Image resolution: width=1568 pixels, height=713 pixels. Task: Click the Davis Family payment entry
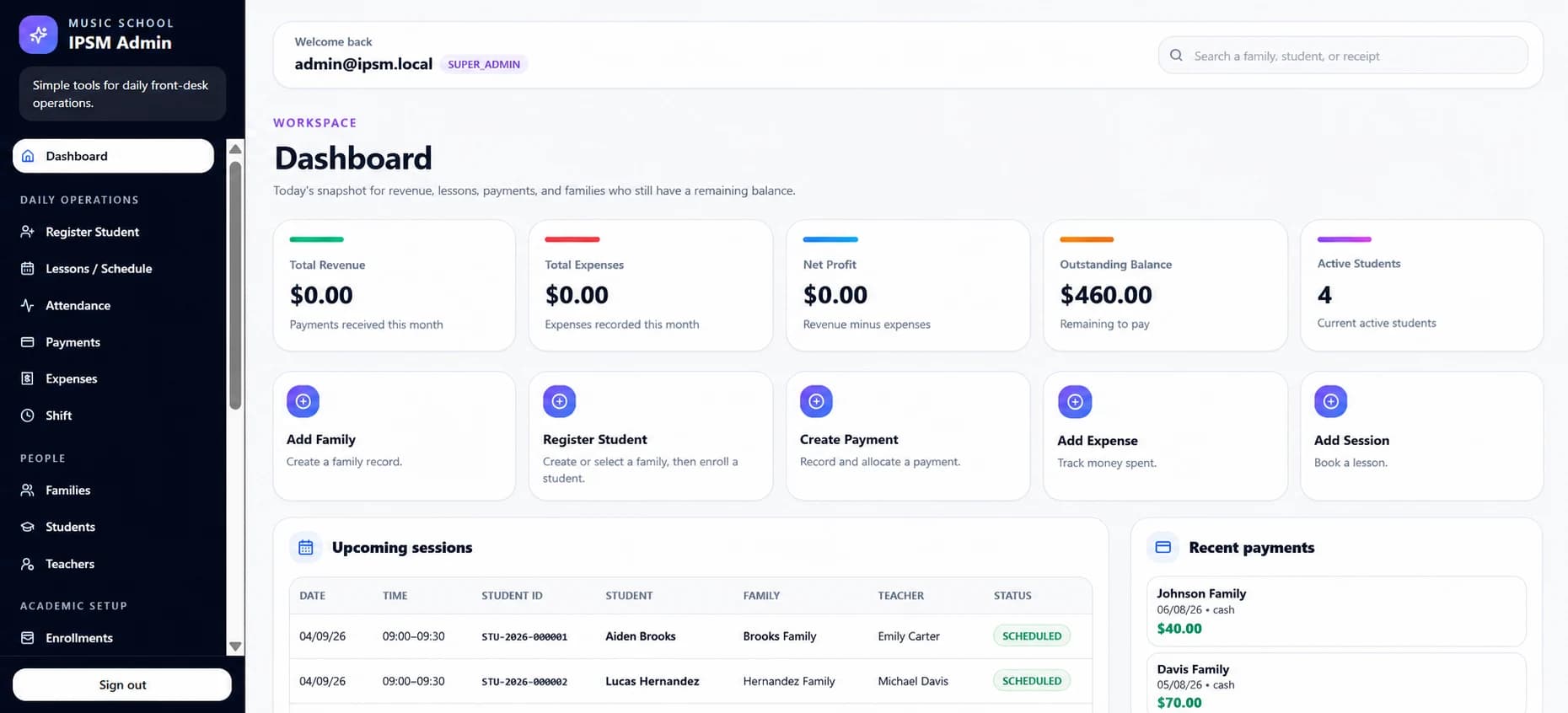click(x=1336, y=684)
